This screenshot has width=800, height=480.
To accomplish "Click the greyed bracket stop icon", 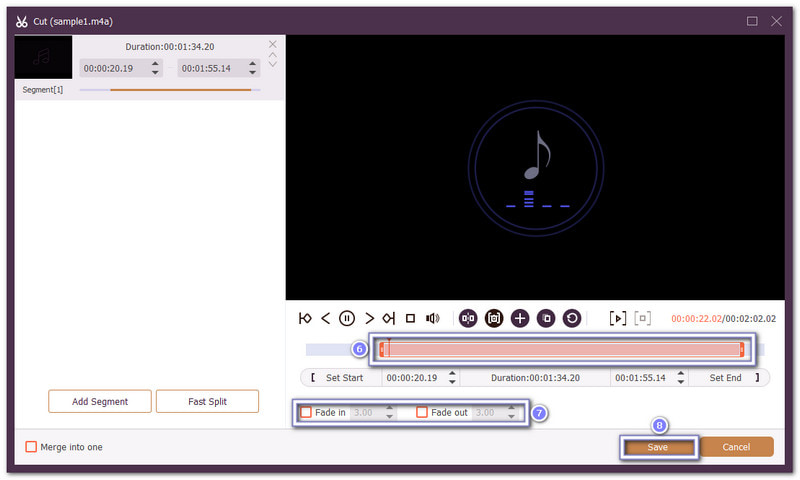I will (642, 318).
